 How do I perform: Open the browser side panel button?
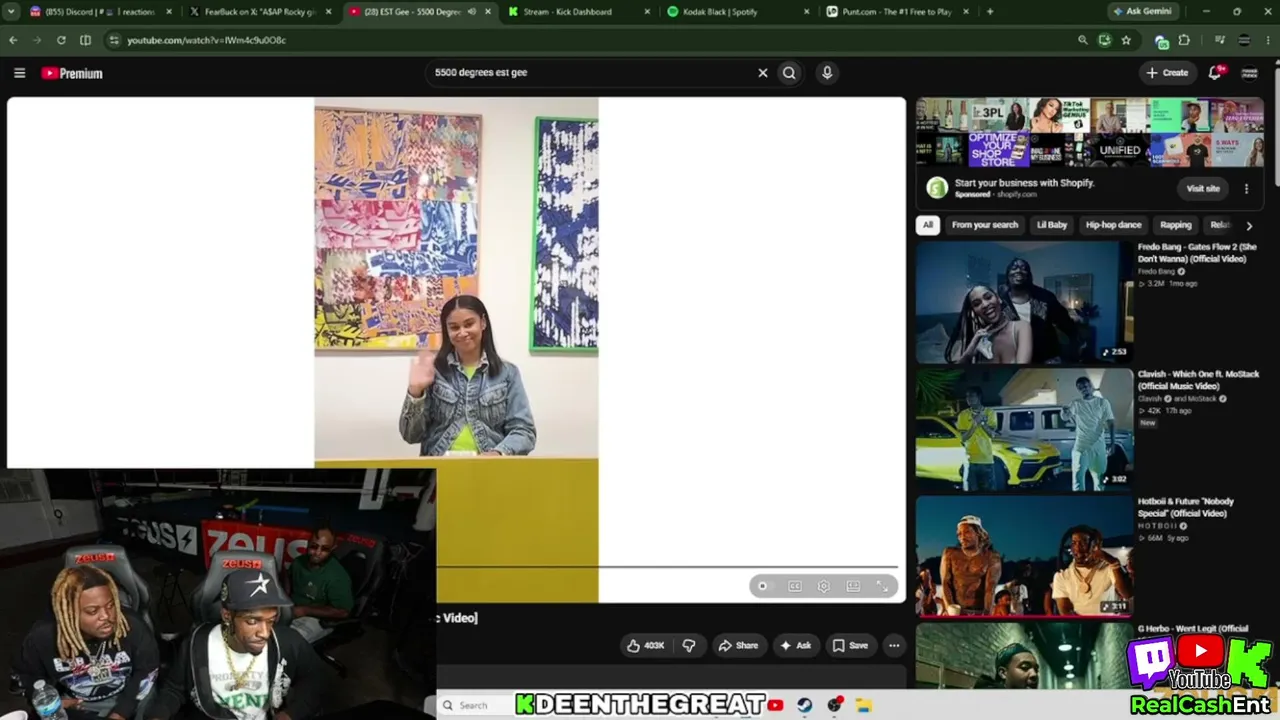point(85,40)
